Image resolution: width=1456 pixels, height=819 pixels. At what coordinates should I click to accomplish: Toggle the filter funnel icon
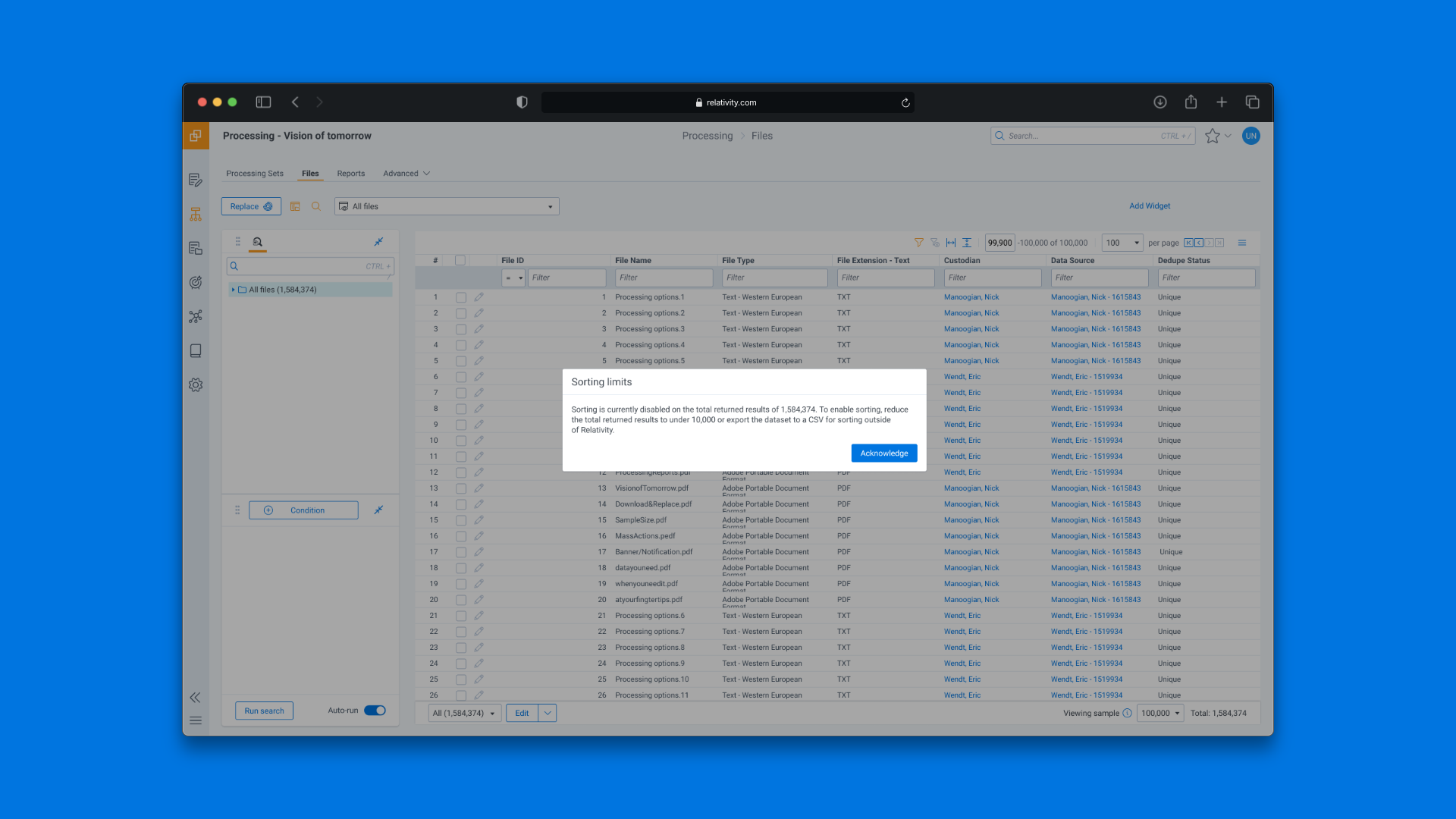[918, 243]
